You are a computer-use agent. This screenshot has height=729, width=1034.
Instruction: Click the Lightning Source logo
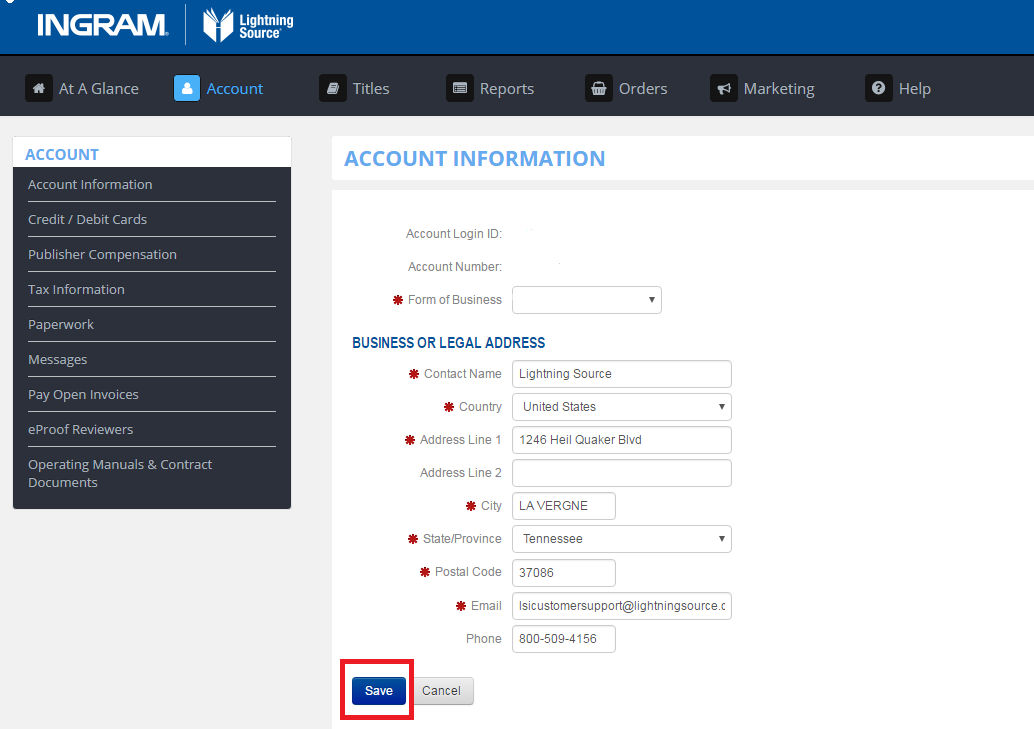pos(248,25)
